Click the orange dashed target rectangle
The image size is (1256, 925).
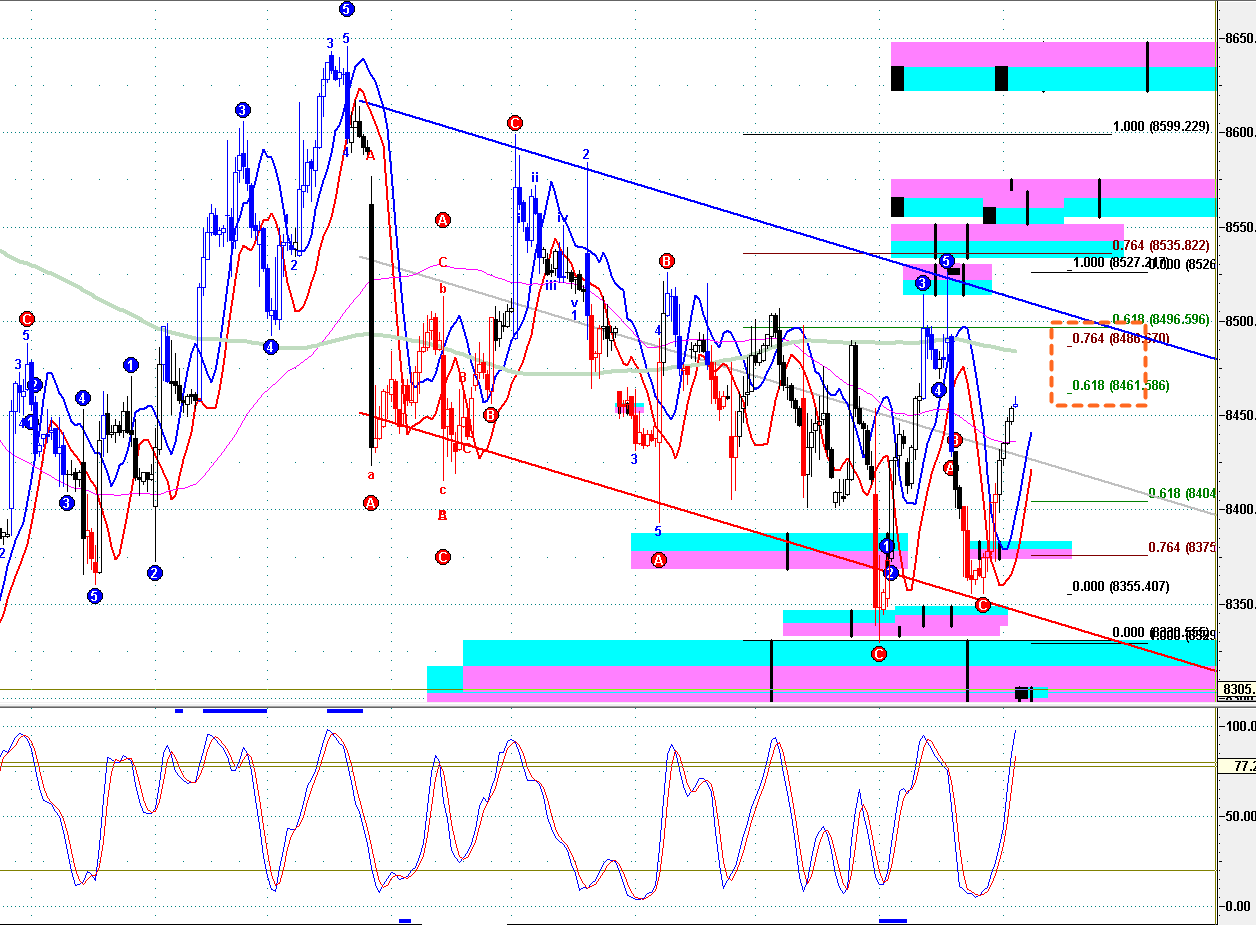1098,364
